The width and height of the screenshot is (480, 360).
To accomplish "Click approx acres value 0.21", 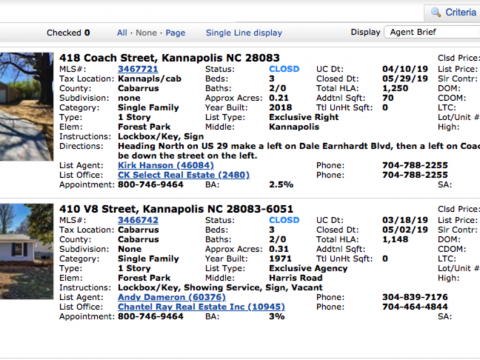I will click(x=279, y=98).
